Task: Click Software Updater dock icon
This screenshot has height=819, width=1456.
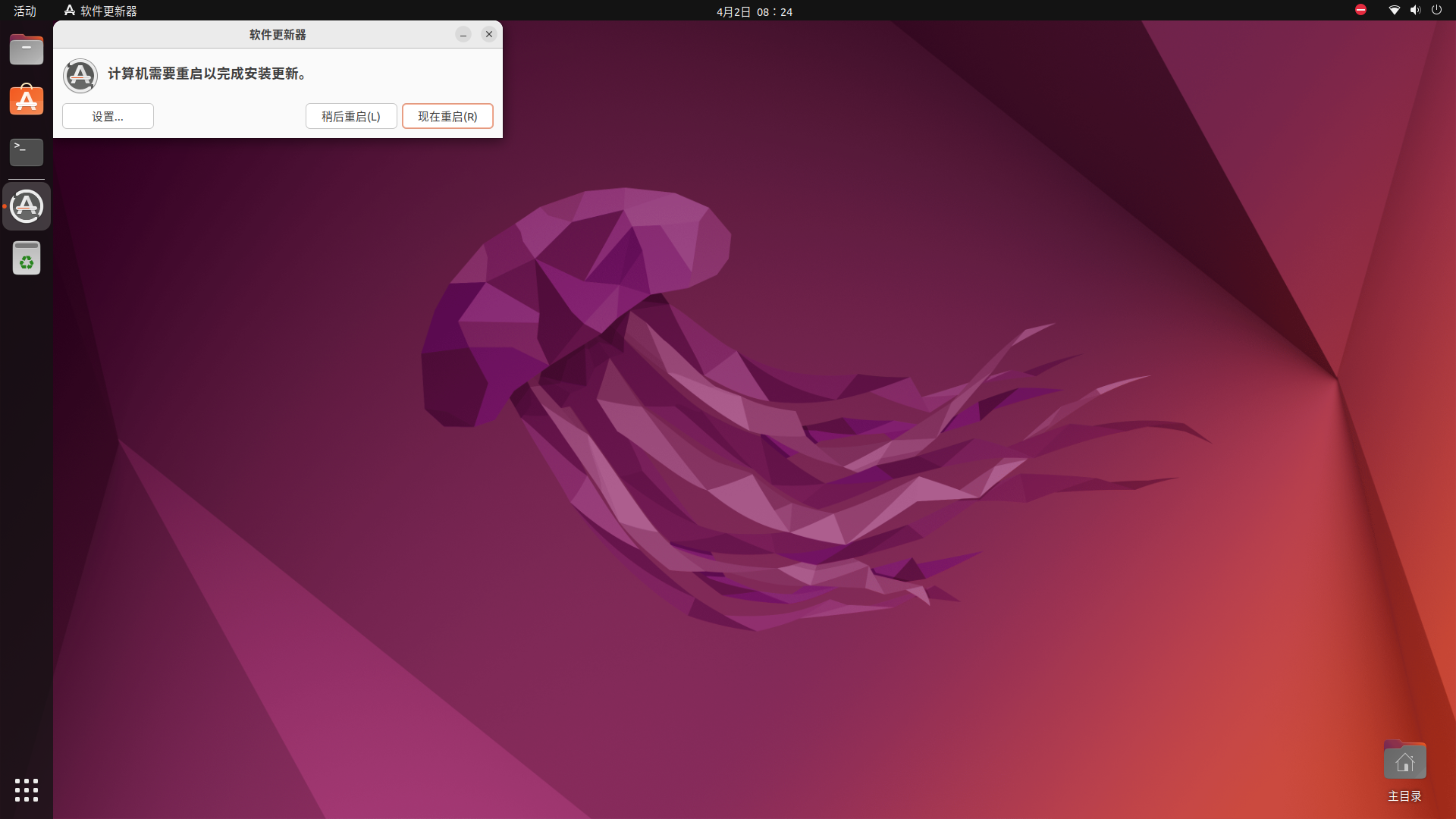Action: tap(27, 206)
